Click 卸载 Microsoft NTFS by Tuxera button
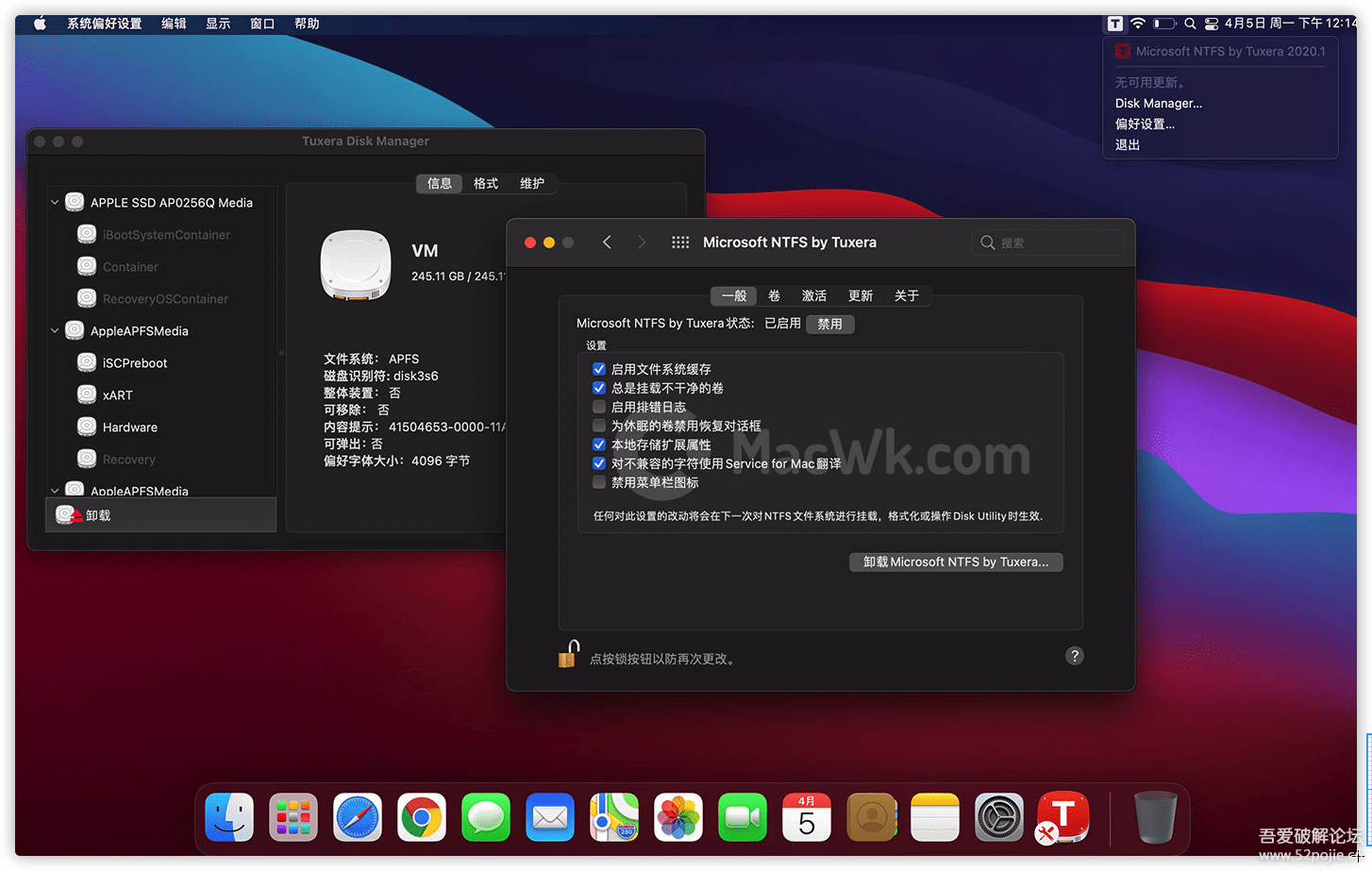Viewport: 1372px width, 871px height. [955, 562]
